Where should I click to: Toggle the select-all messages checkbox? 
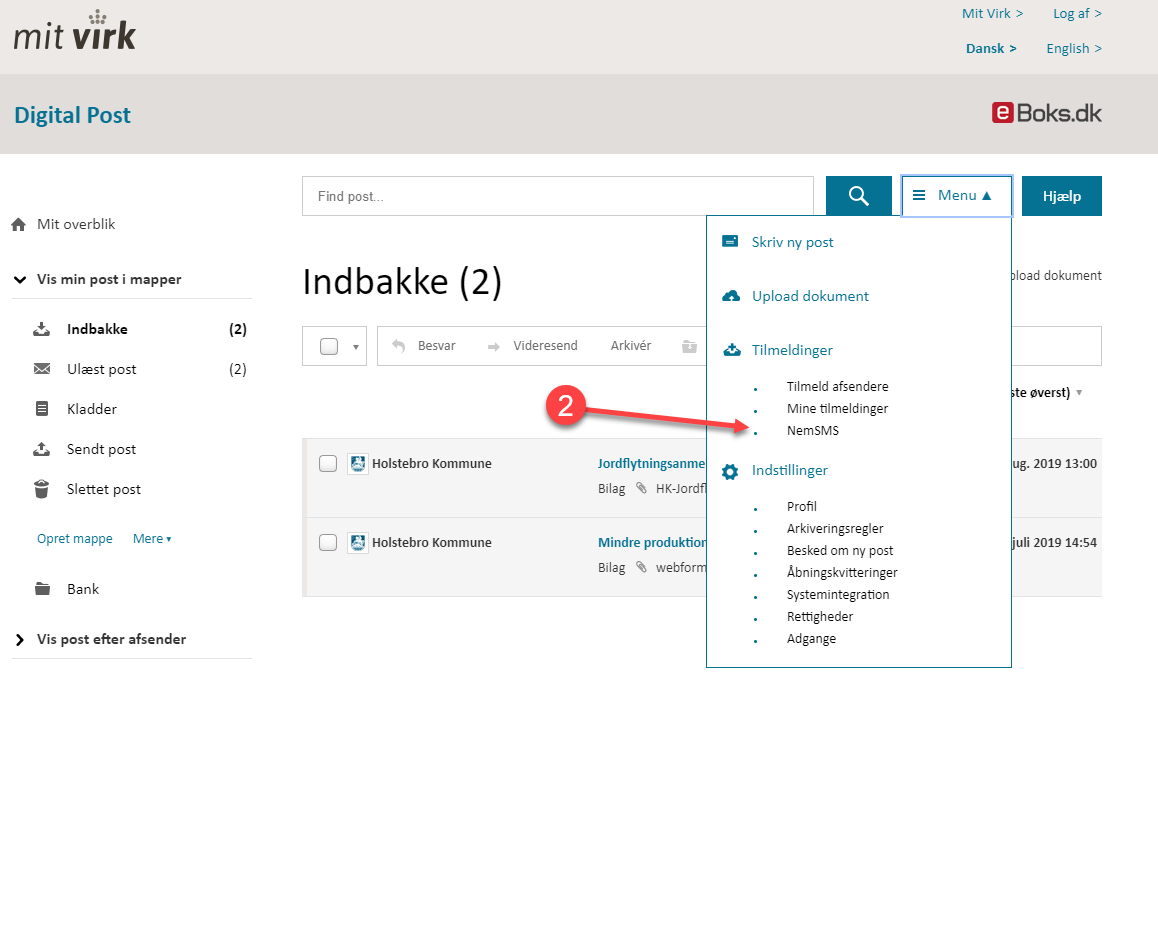coord(329,346)
